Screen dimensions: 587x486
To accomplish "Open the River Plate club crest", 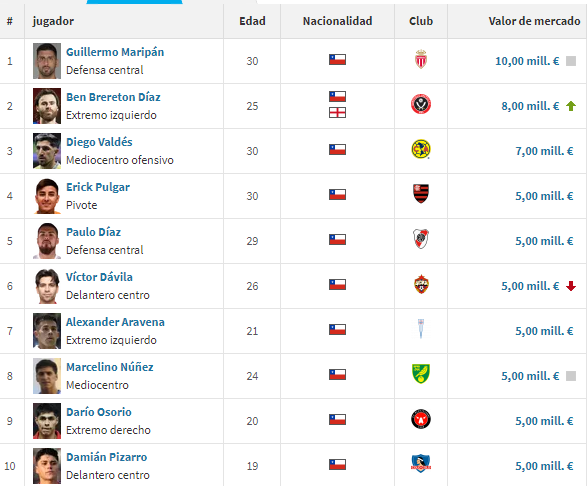I will (421, 239).
